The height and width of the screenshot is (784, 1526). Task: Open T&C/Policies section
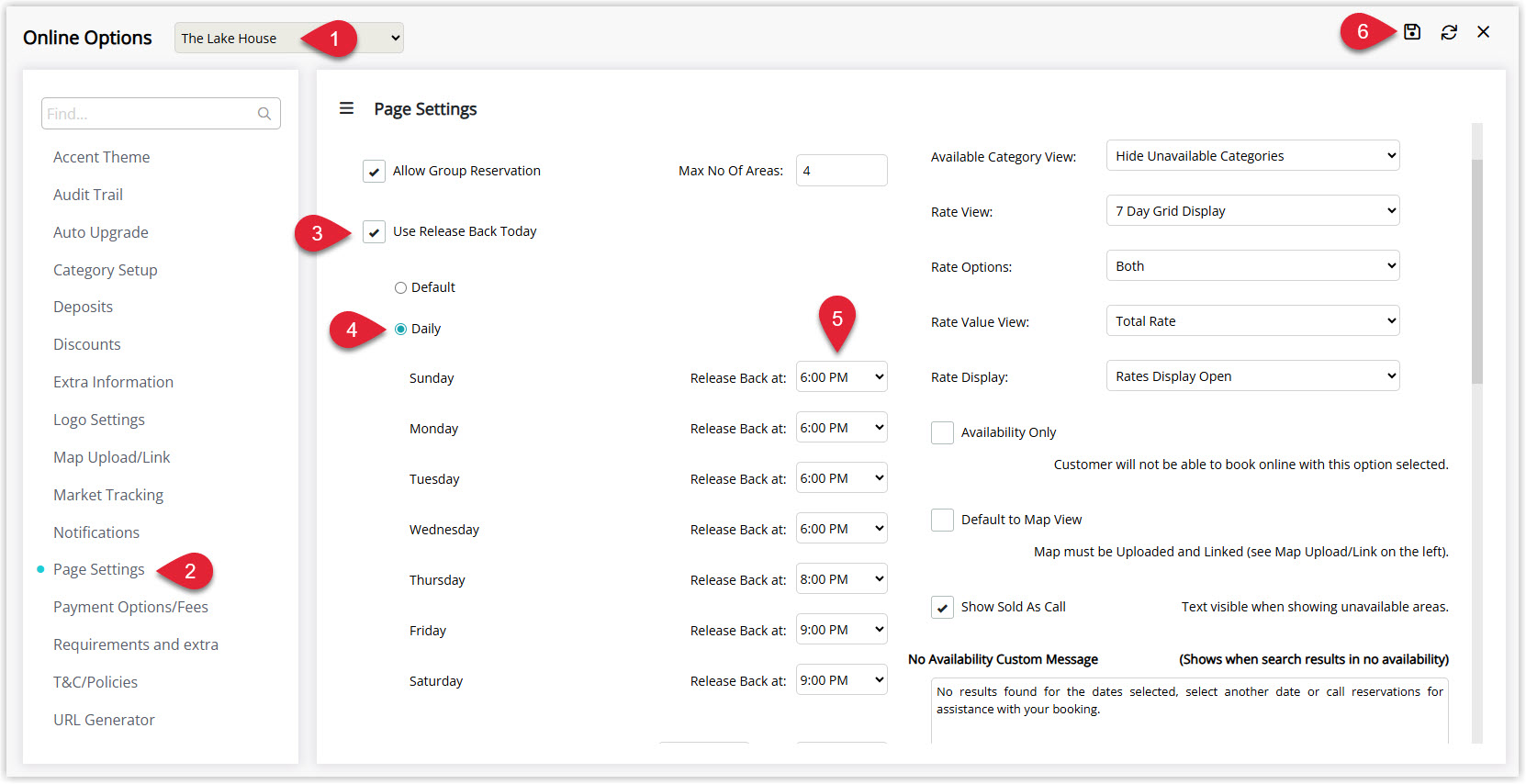[x=95, y=682]
